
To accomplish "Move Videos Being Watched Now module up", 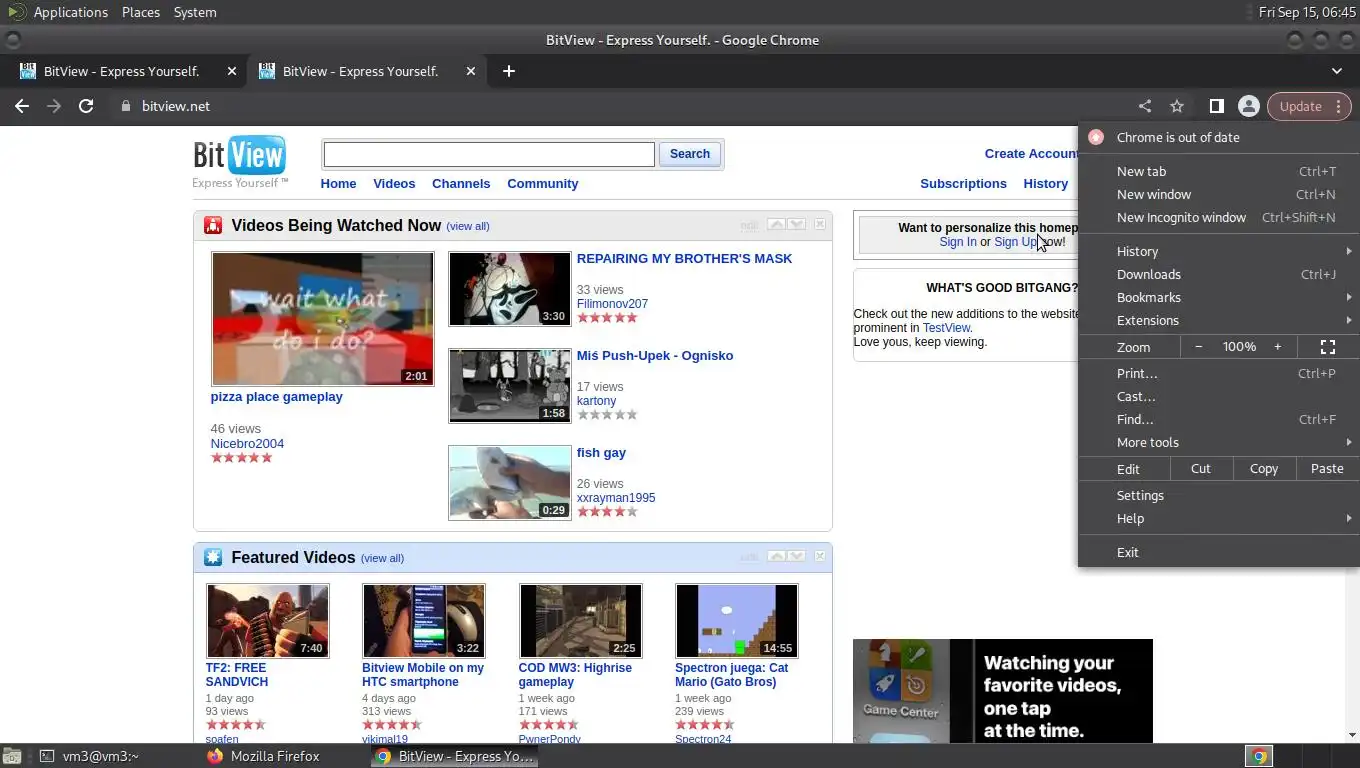I will coord(776,224).
